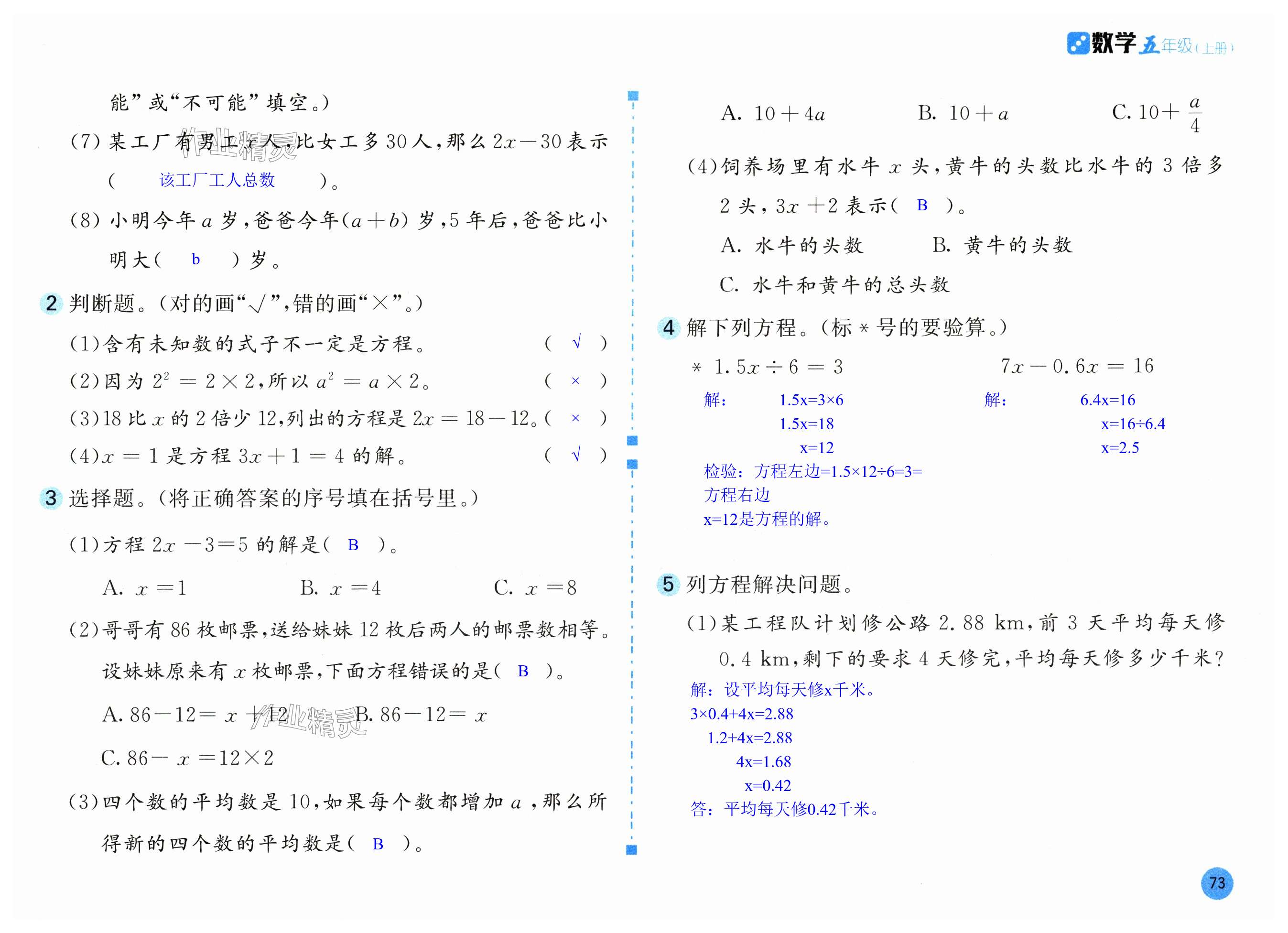The width and height of the screenshot is (1288, 933).
Task: Click the × mark for 2x = 18−12 statement
Action: pyautogui.click(x=575, y=418)
